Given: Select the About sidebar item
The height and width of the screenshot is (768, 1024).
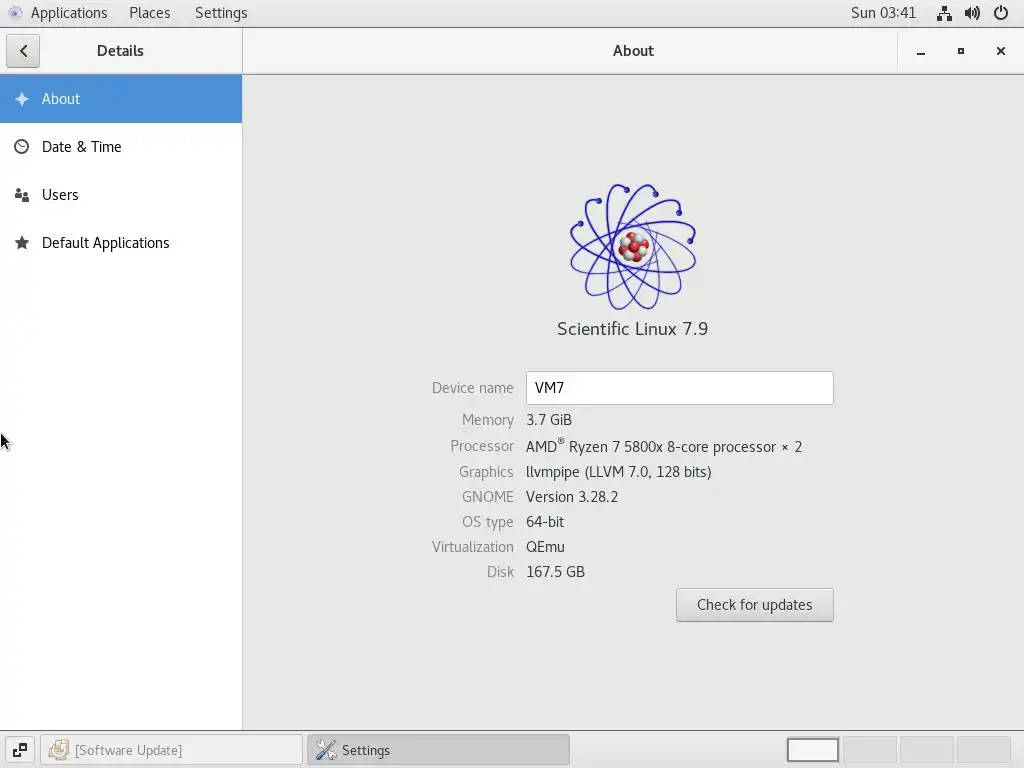Looking at the screenshot, I should point(121,99).
